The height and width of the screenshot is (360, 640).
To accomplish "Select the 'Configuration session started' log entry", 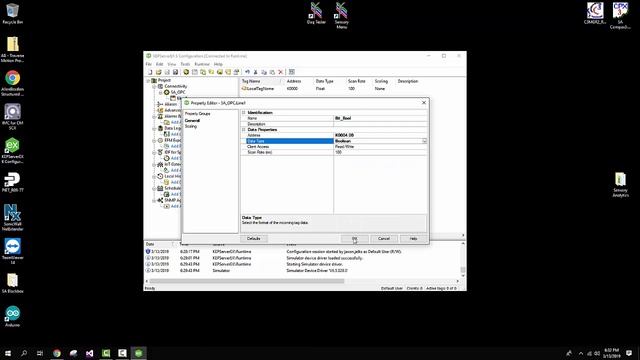I will click(x=302, y=252).
